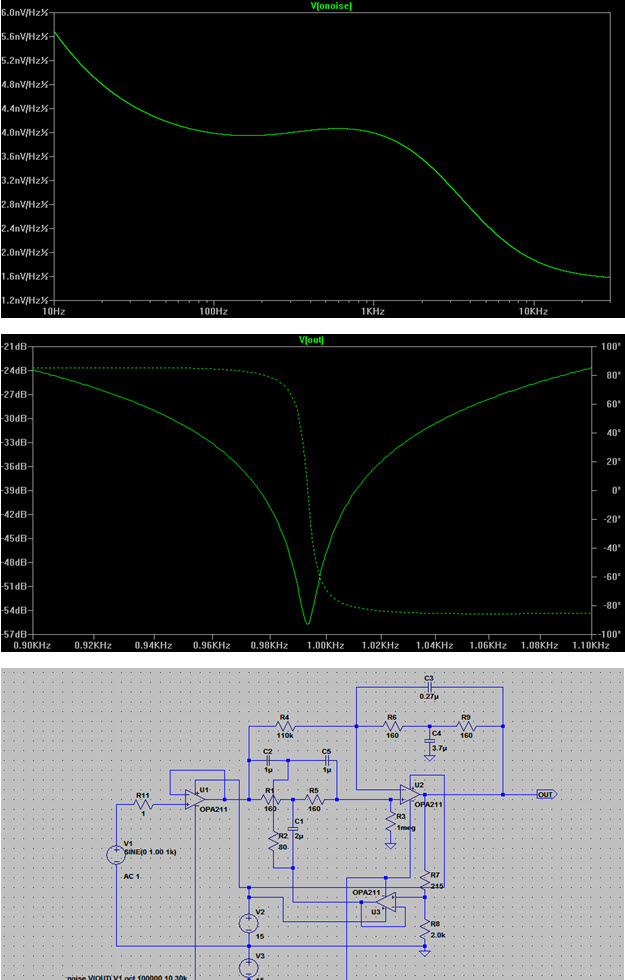
Task: Select resistor R9 symbol
Action: click(x=466, y=727)
